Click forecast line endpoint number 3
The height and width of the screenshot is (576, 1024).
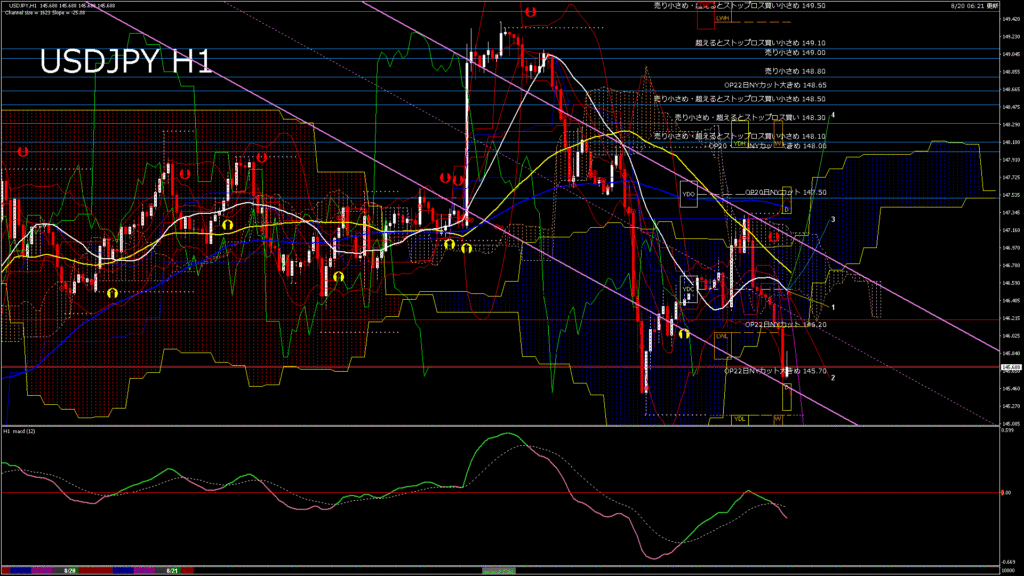833,218
